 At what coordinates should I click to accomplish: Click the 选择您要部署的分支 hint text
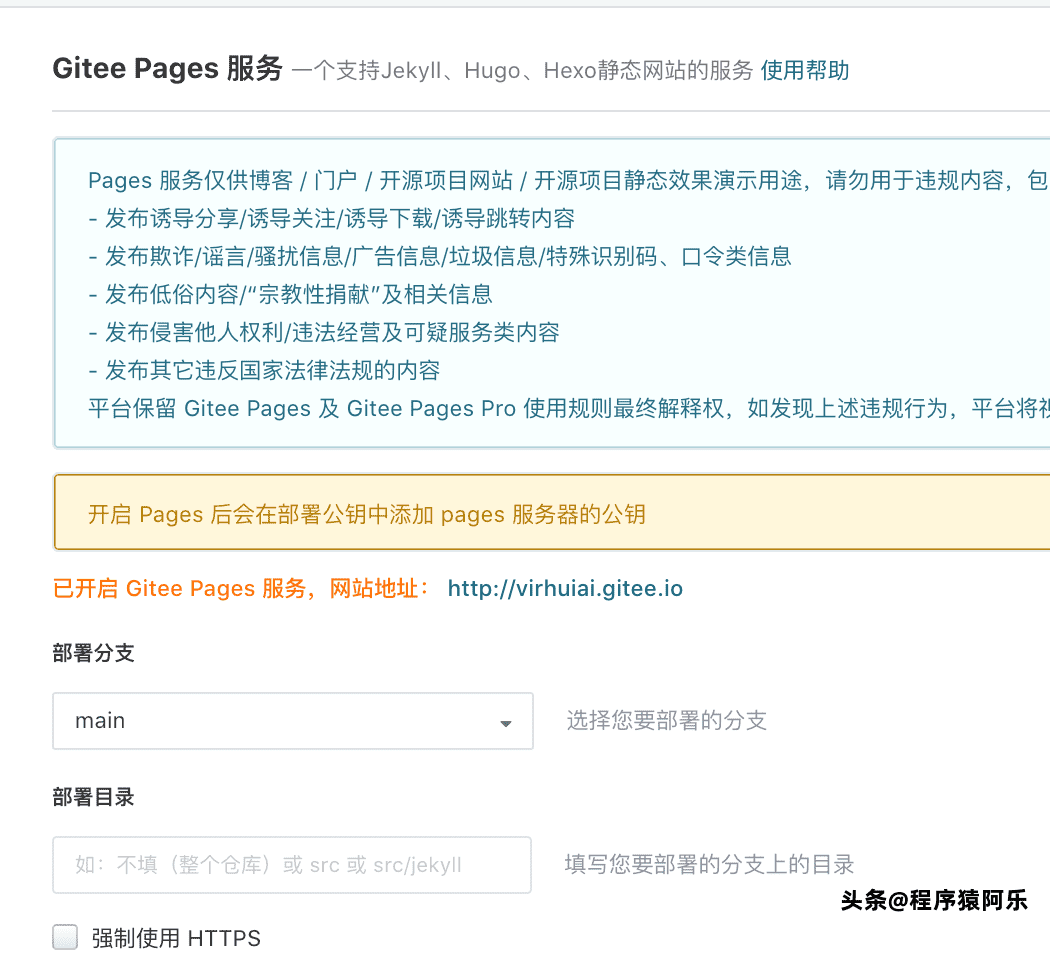point(666,720)
